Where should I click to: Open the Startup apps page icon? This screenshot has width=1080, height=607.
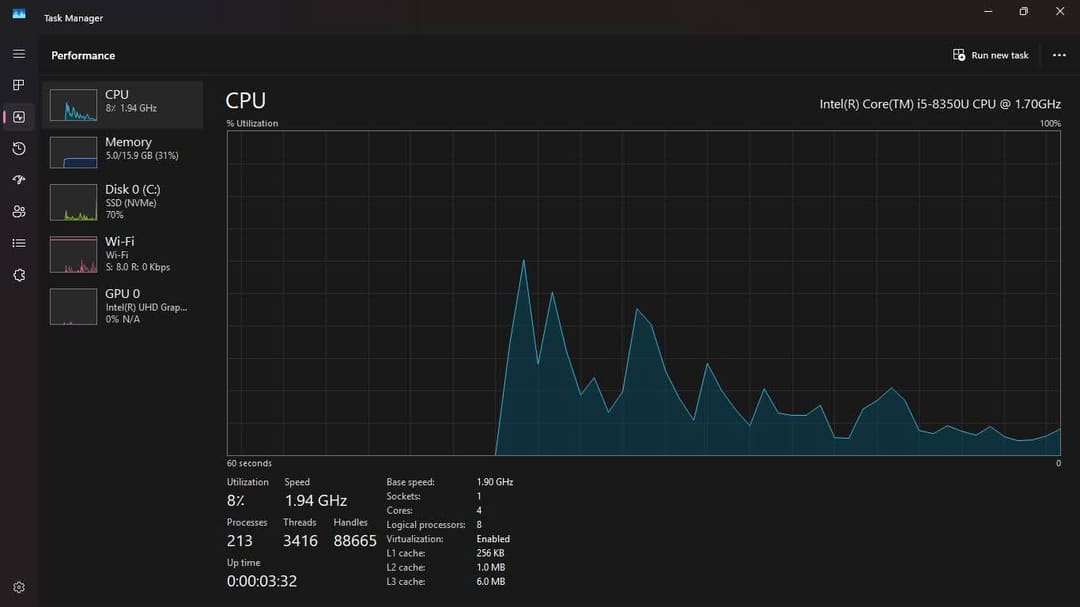coord(19,180)
